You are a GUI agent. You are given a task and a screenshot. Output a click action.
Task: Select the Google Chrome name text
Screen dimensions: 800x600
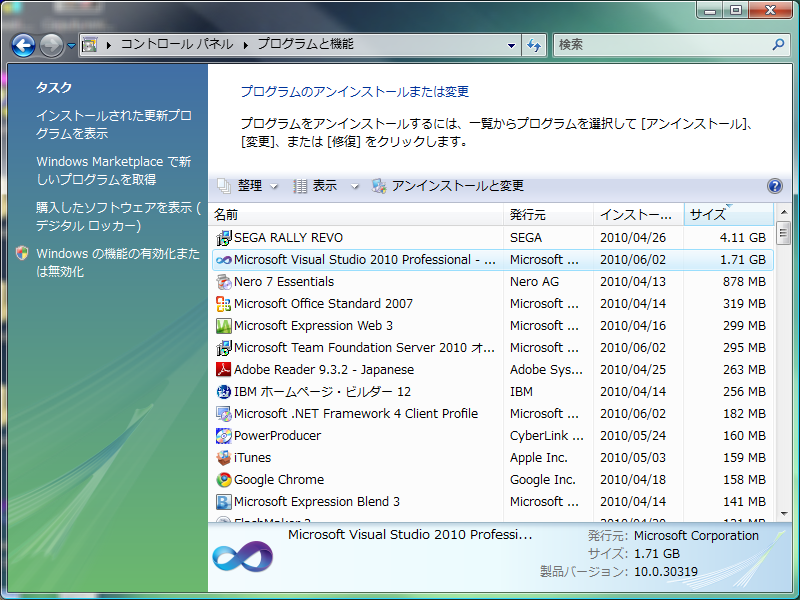[x=279, y=480]
